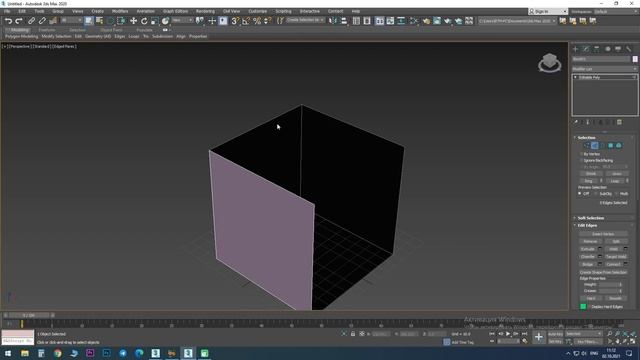The width and height of the screenshot is (640, 360).
Task: Open the Create Selection Set dropdown
Action: tap(305, 20)
